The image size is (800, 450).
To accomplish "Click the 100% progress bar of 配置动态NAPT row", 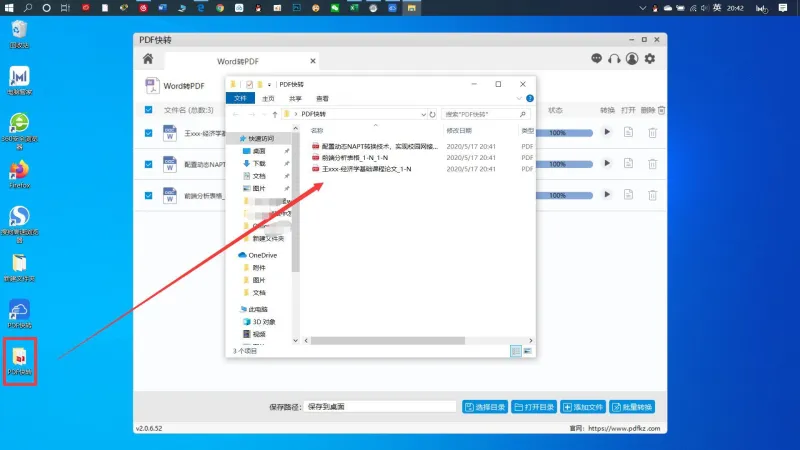I will point(564,164).
